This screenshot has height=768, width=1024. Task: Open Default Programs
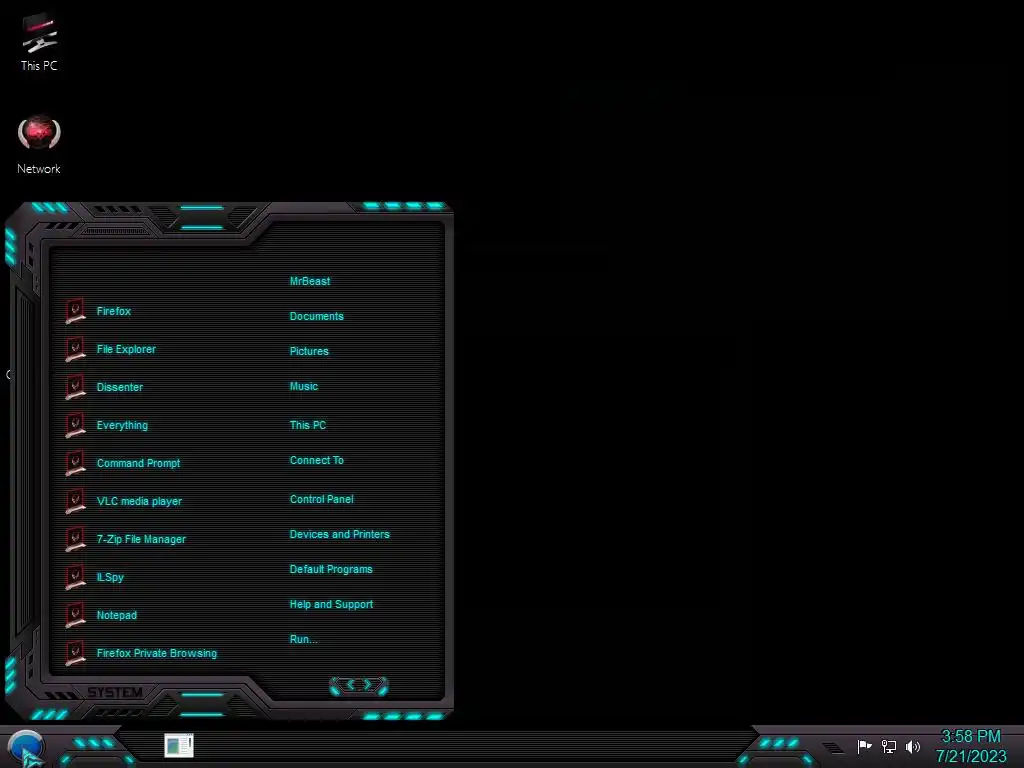[x=331, y=569]
